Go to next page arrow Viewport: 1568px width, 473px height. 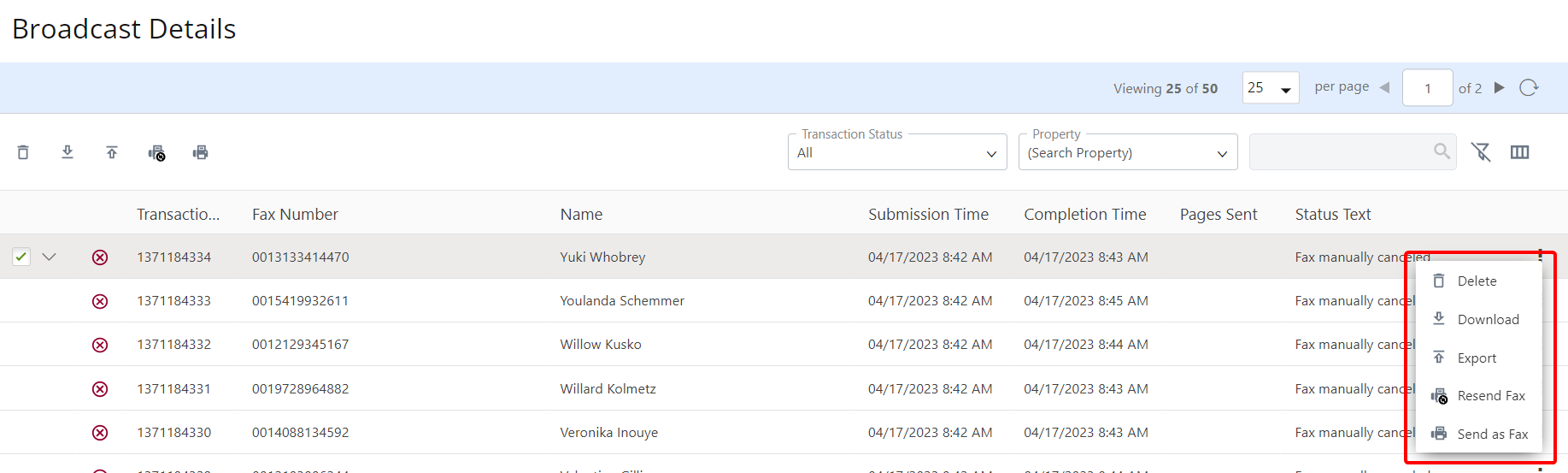coord(1499,88)
